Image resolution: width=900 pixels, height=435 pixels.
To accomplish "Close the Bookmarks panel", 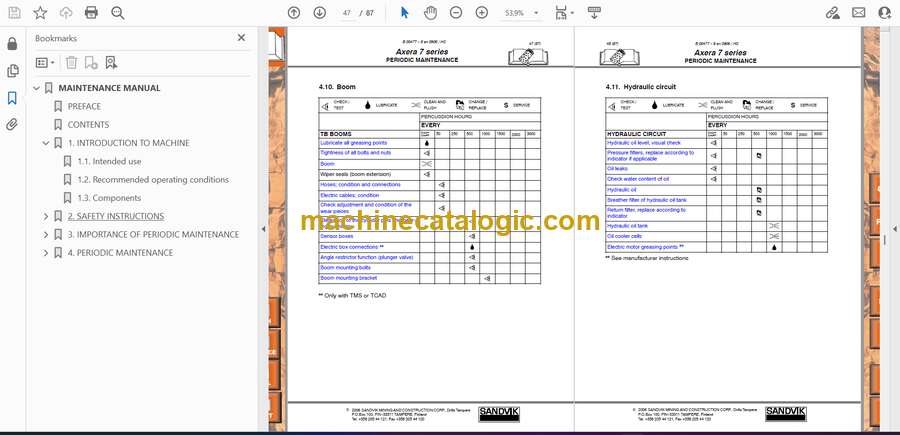I will [x=241, y=38].
